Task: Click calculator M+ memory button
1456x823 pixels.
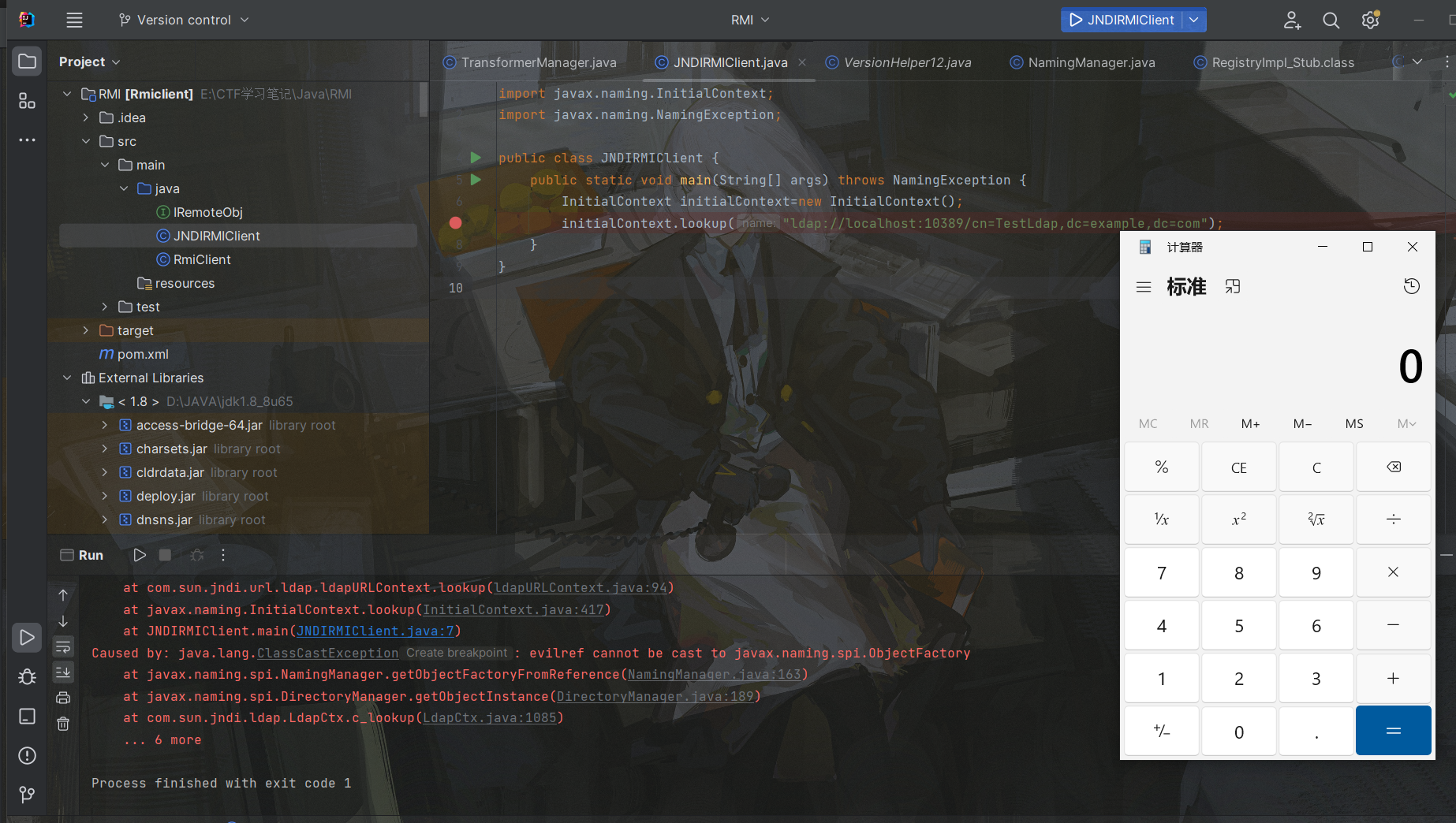Action: click(1250, 423)
